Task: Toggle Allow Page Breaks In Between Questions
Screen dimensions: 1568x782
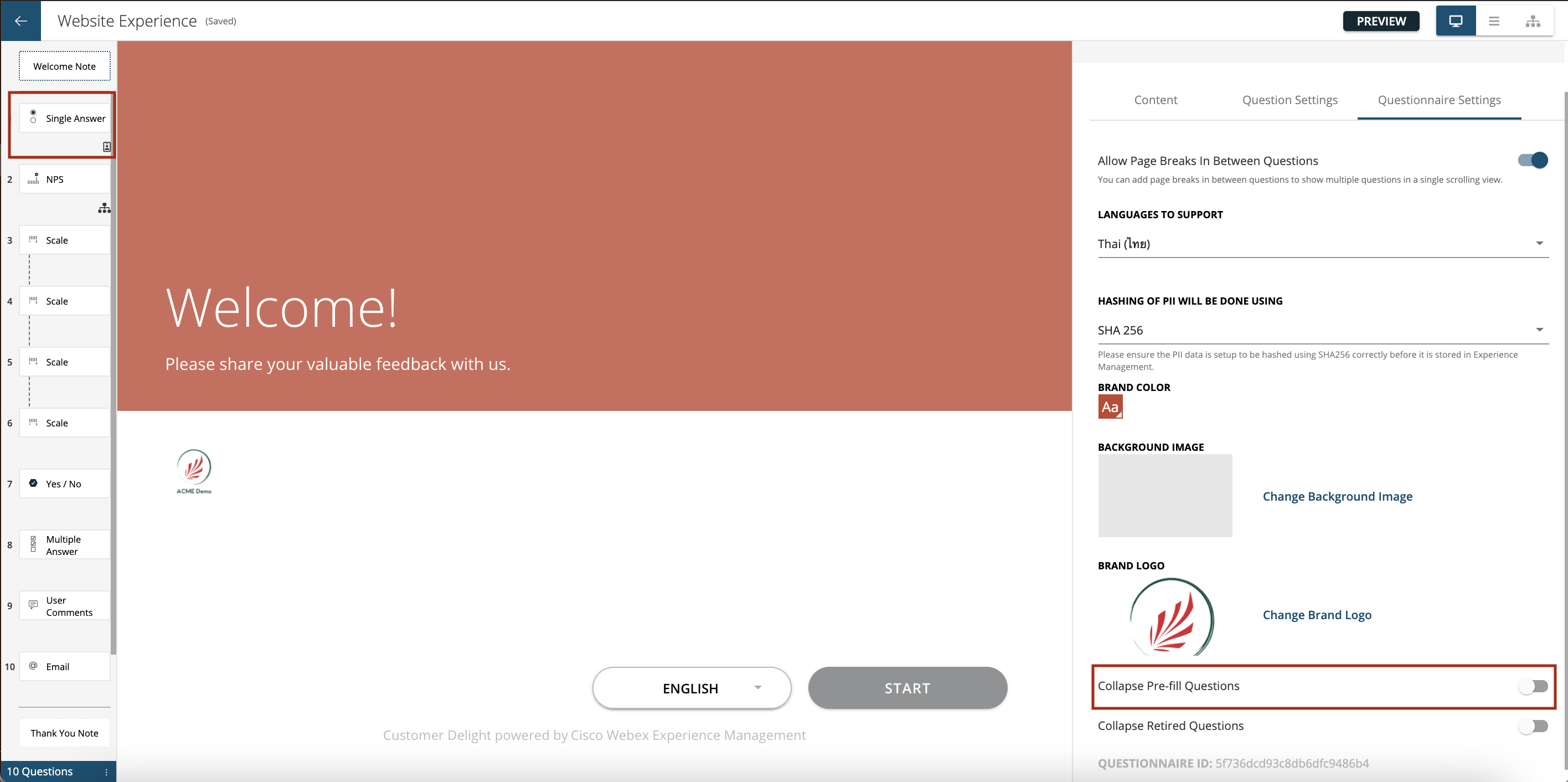Action: click(1532, 160)
